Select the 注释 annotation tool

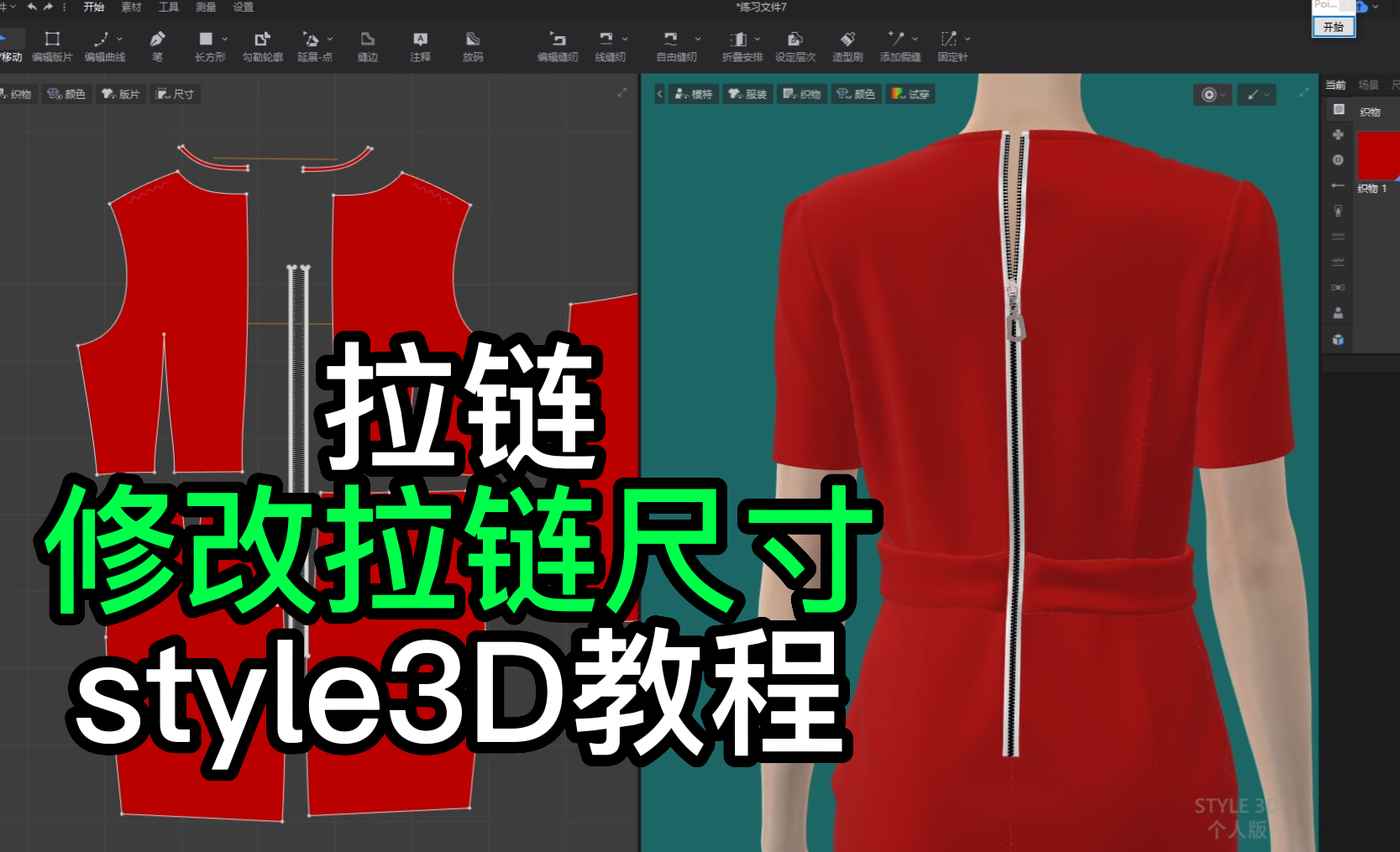tap(421, 46)
